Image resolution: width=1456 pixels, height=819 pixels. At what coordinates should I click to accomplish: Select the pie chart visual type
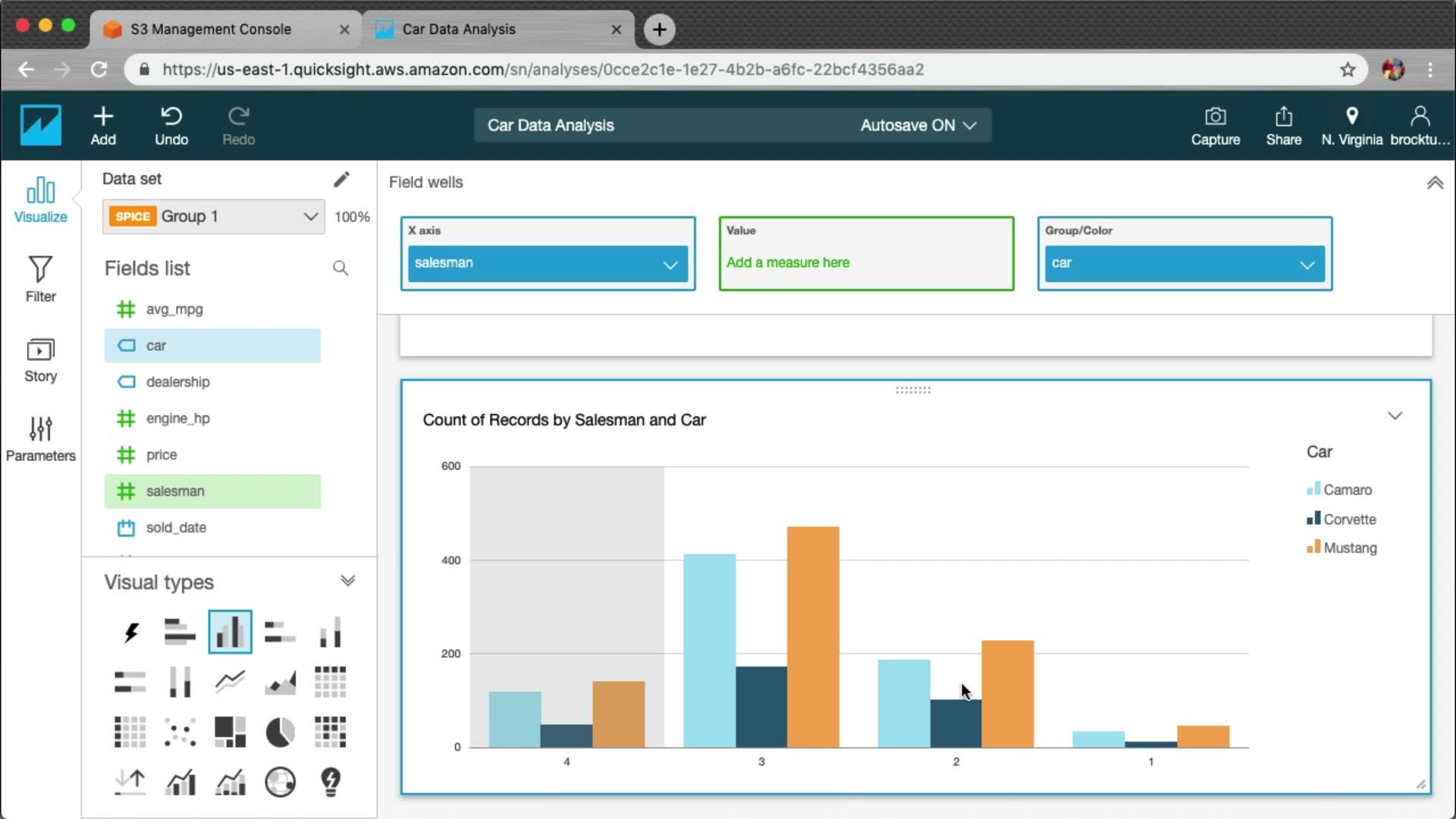point(280,733)
